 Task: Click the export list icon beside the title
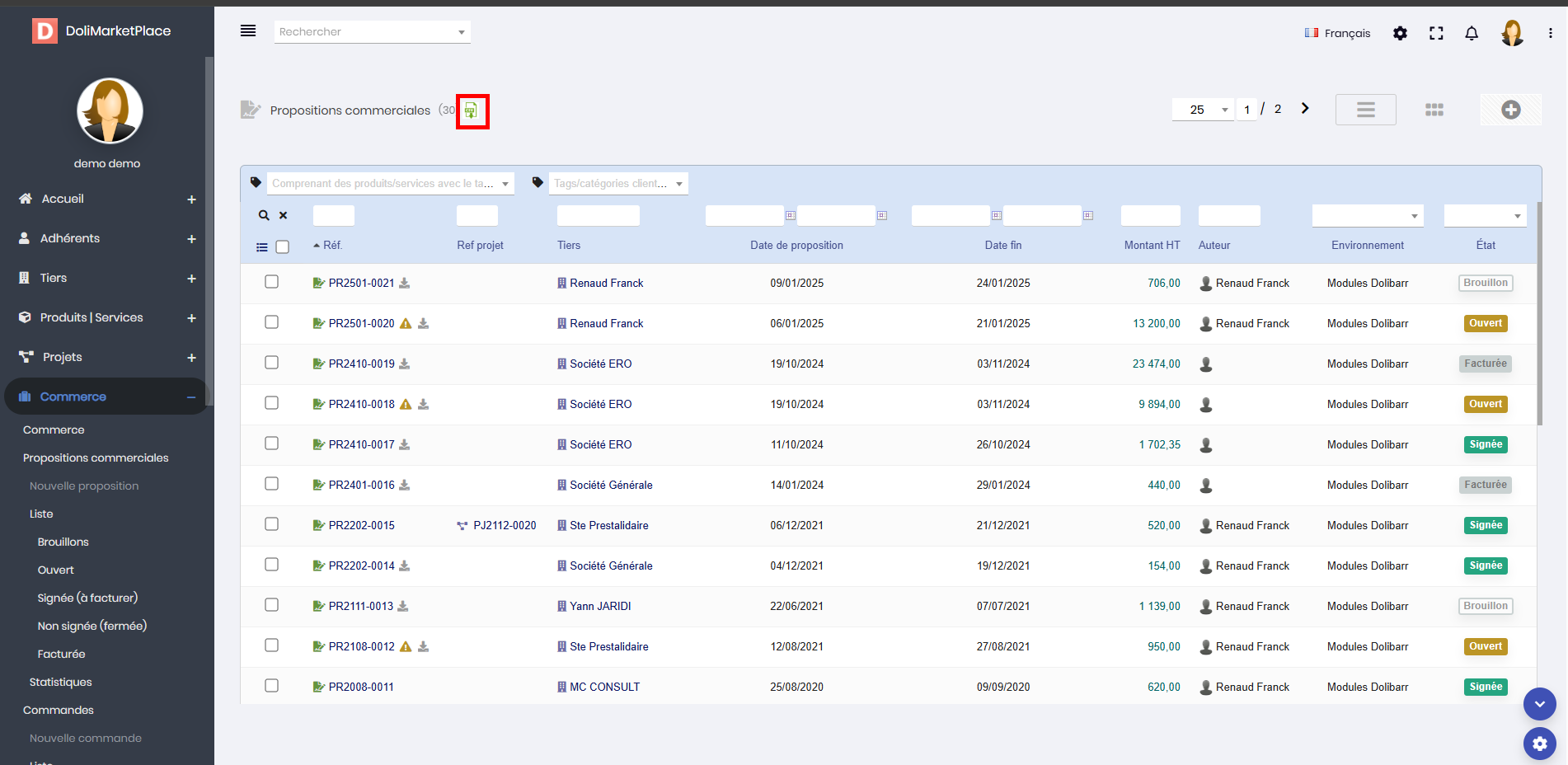pos(471,110)
